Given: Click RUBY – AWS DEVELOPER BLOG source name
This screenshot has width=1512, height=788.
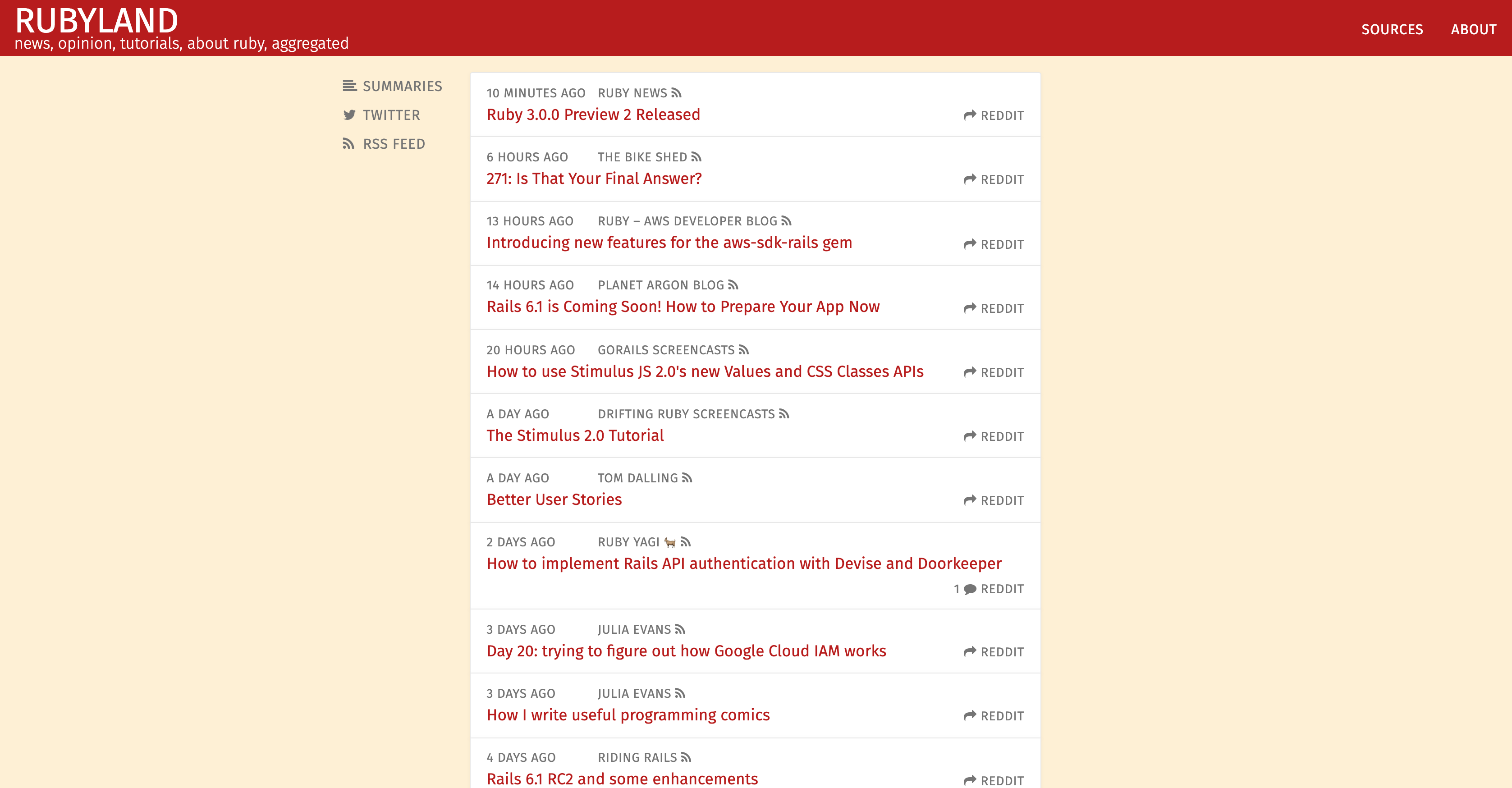Looking at the screenshot, I should (687, 220).
